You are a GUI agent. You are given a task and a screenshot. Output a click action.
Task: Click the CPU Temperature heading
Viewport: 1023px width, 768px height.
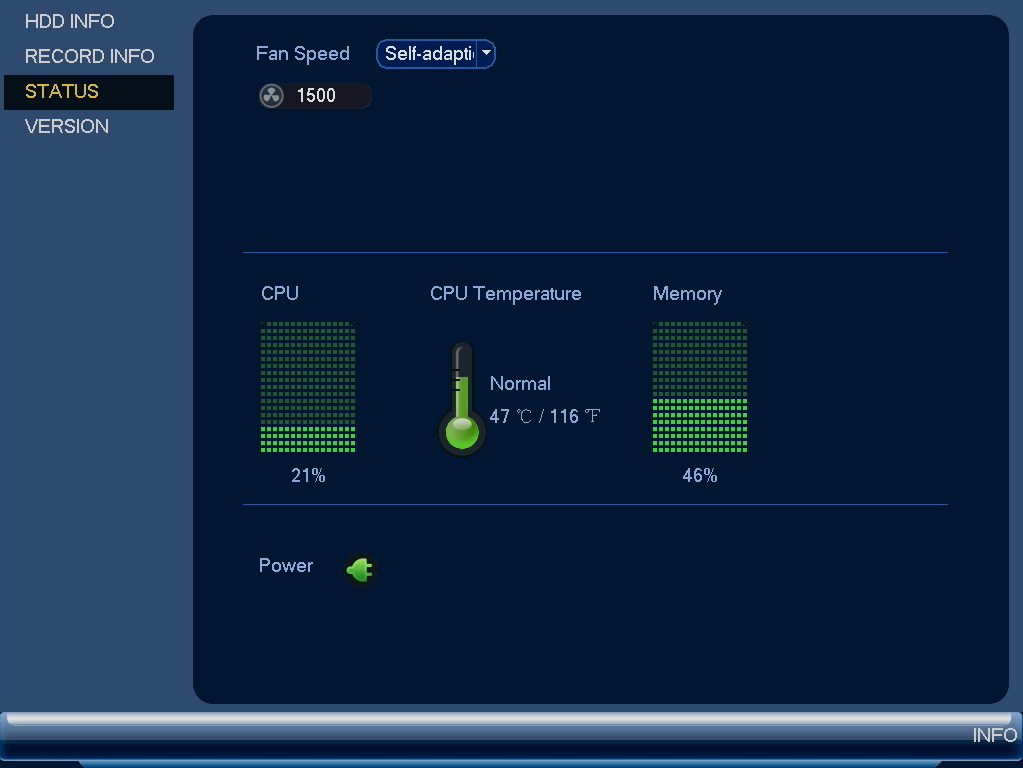(506, 294)
